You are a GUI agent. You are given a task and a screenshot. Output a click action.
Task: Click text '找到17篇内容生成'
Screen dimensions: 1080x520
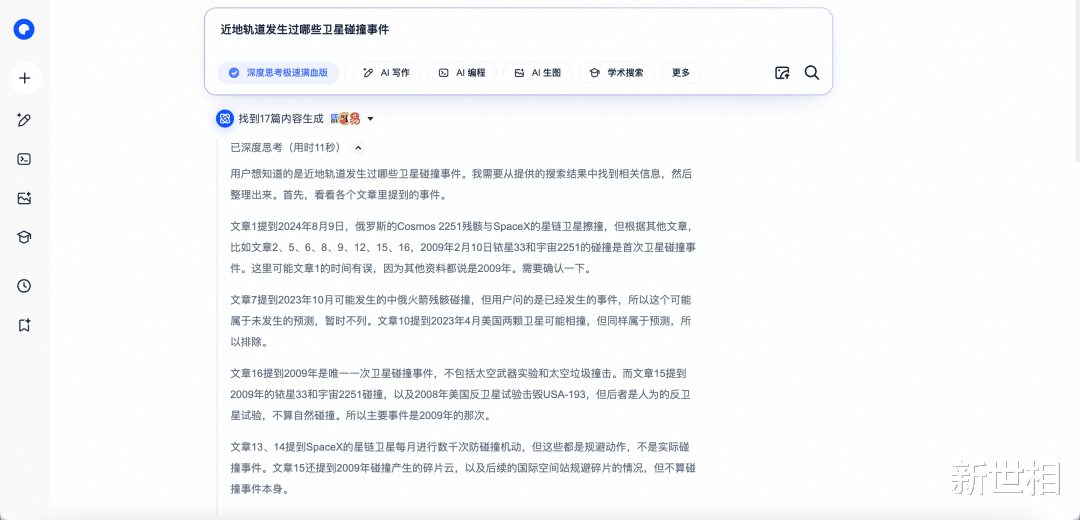(281, 119)
